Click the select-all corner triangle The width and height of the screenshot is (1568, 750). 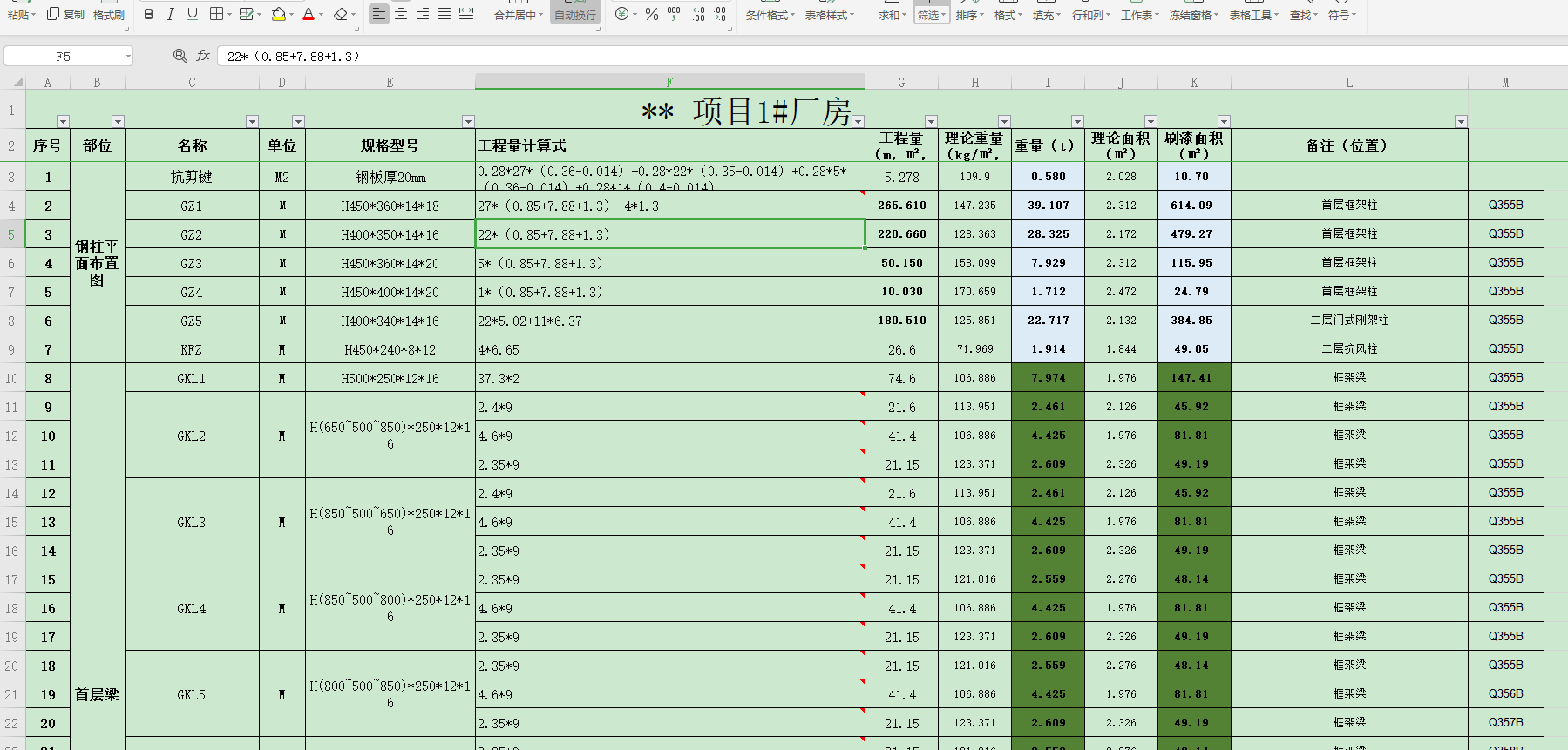coord(18,83)
